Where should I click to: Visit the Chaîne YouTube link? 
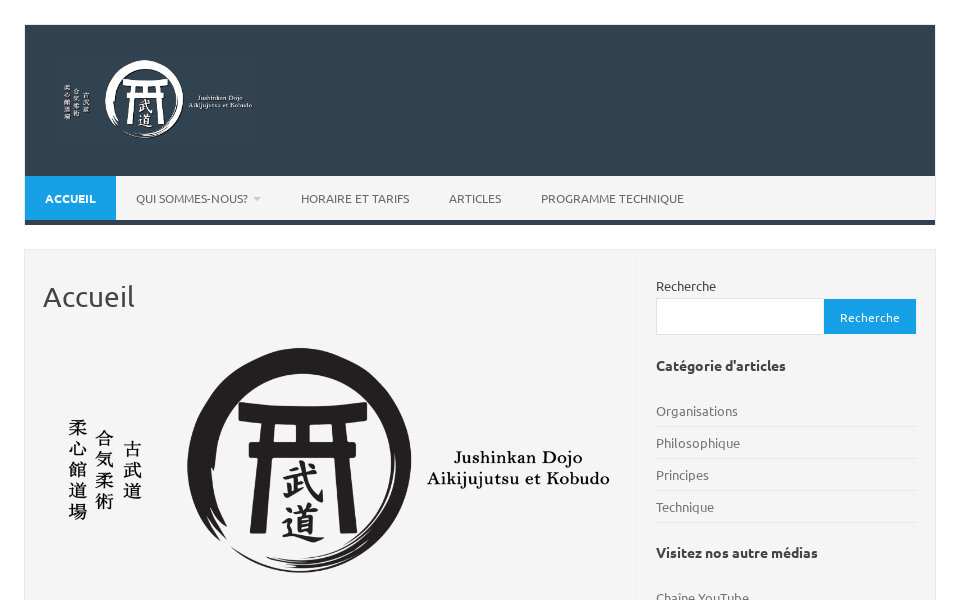(702, 595)
